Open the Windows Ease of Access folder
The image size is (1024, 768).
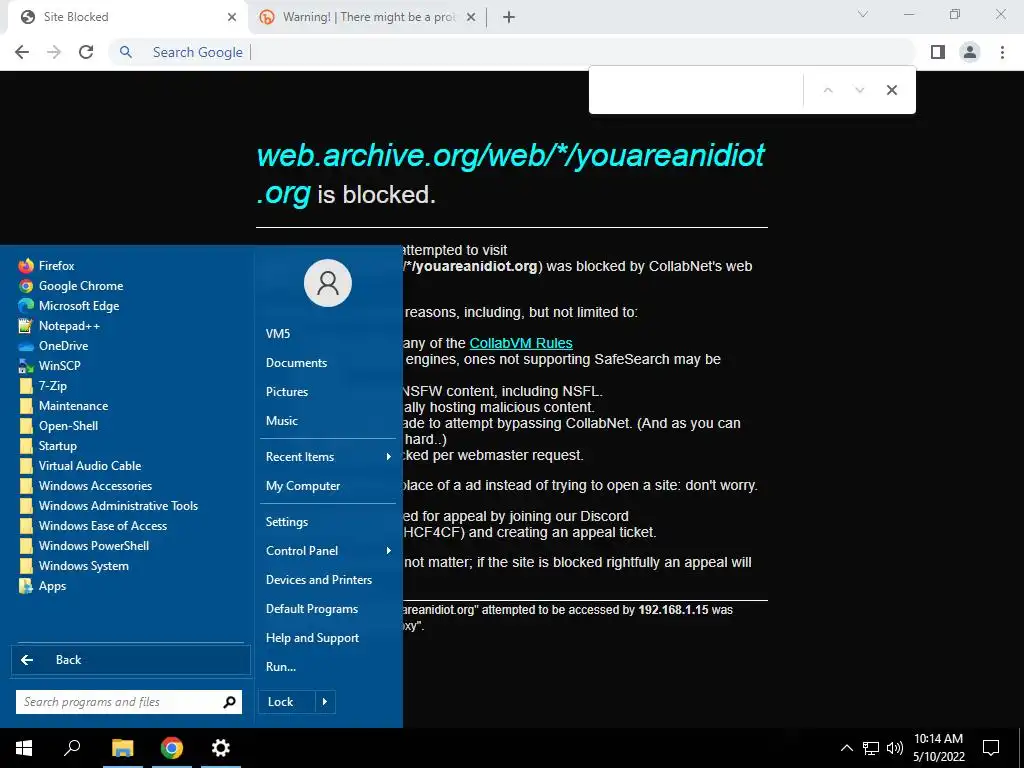tap(103, 526)
